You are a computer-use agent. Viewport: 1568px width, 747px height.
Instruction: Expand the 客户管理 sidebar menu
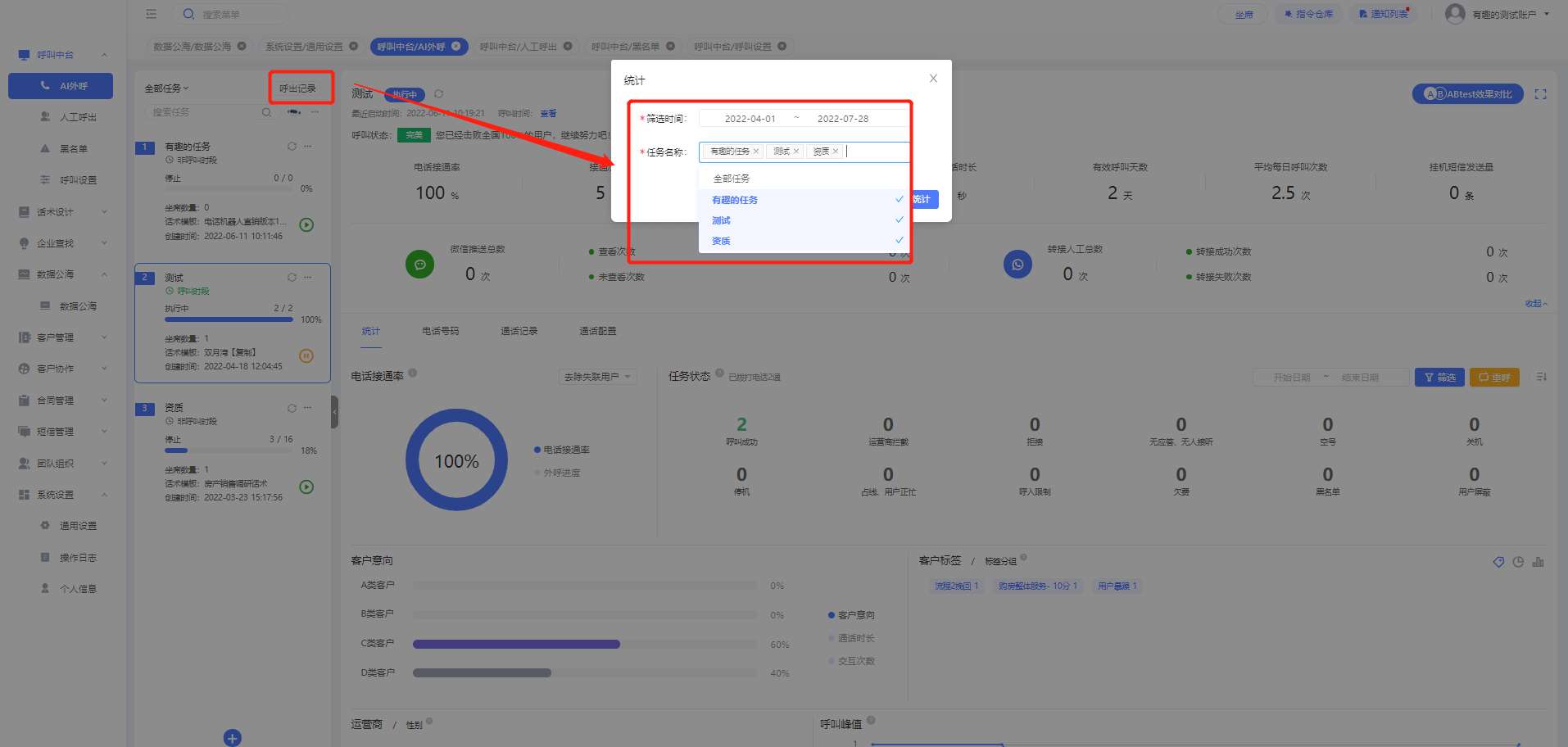pyautogui.click(x=63, y=337)
